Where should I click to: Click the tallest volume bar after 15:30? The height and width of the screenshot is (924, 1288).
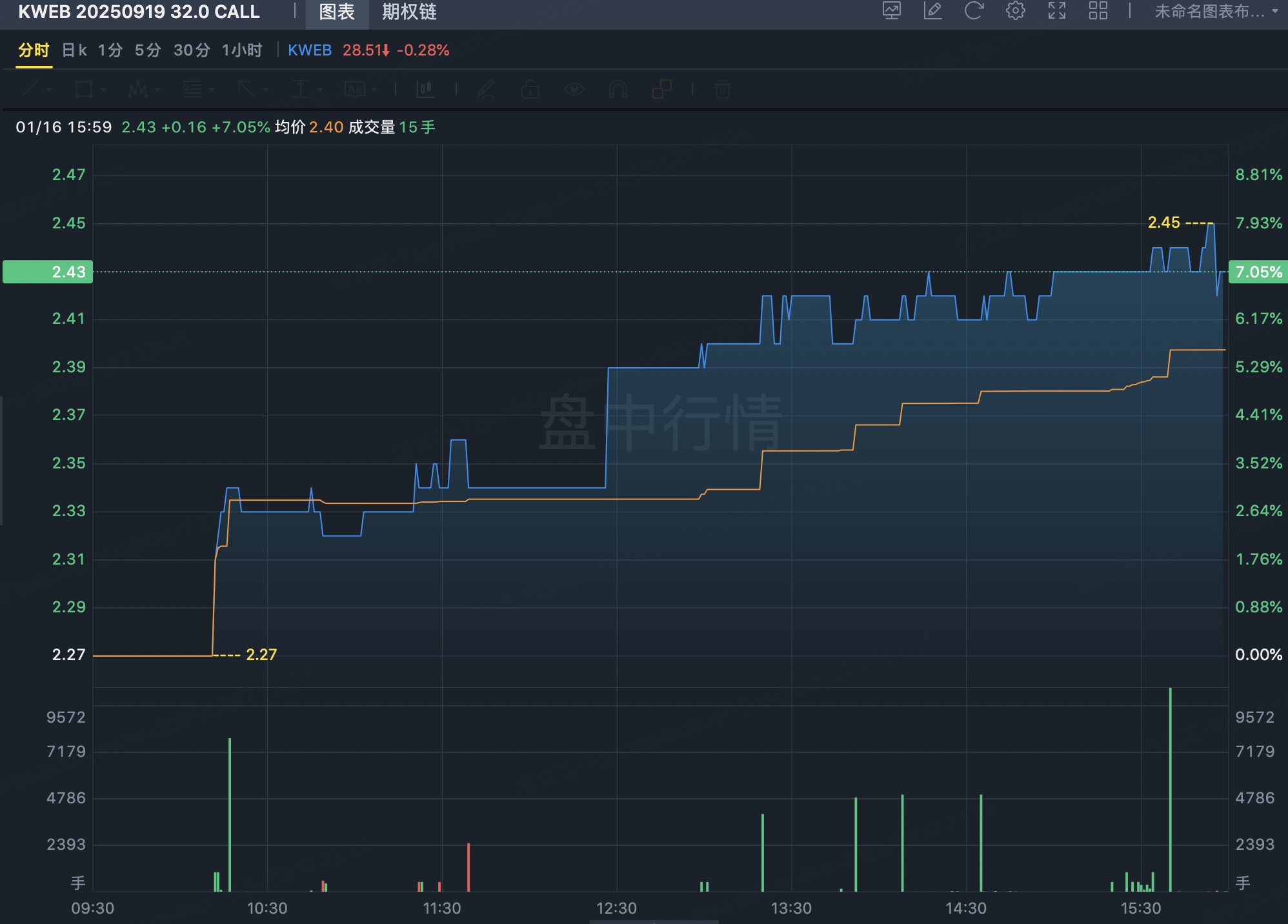tap(1170, 788)
